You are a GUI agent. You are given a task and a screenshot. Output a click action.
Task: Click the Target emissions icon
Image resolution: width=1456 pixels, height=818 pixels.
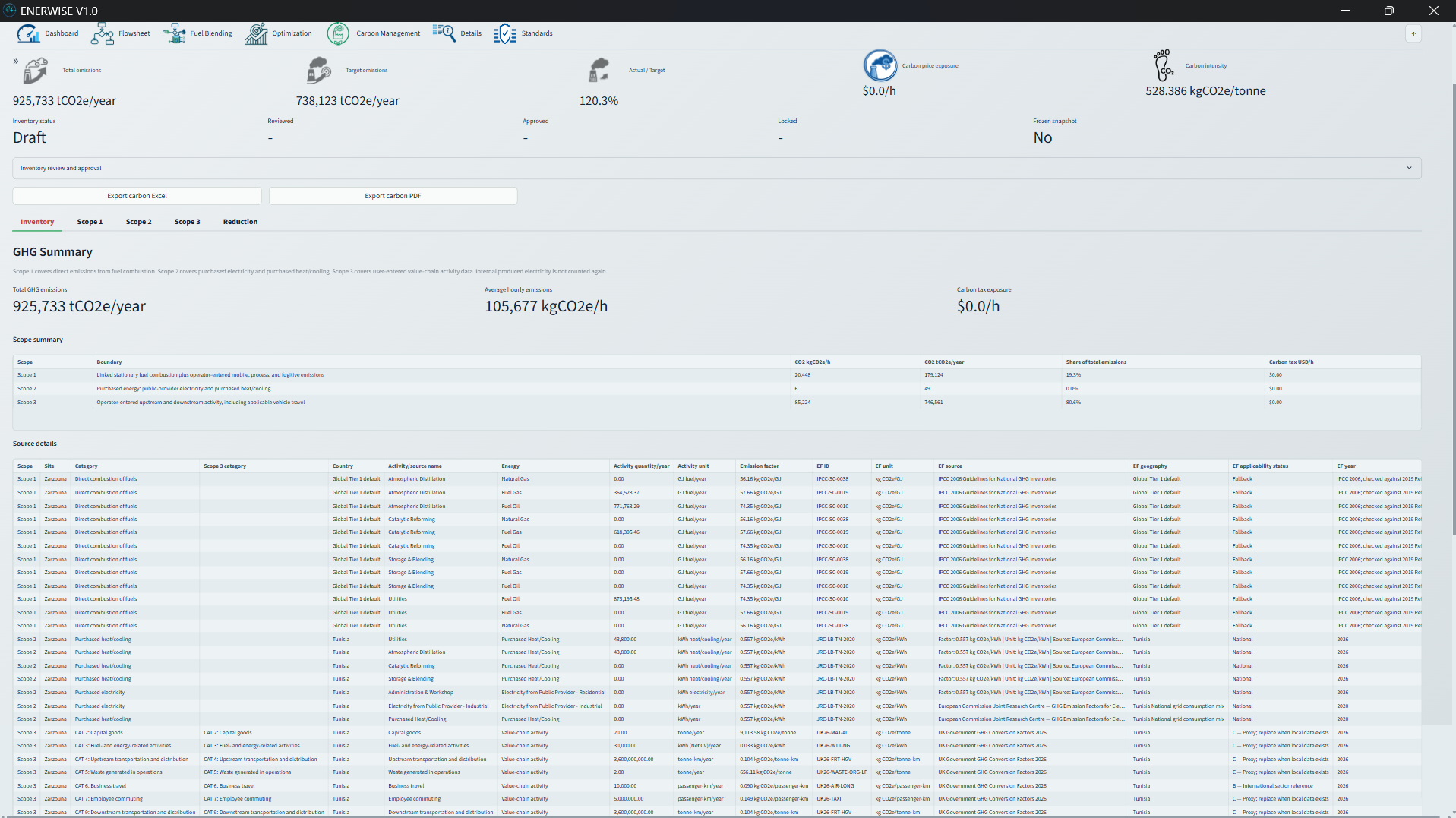319,71
